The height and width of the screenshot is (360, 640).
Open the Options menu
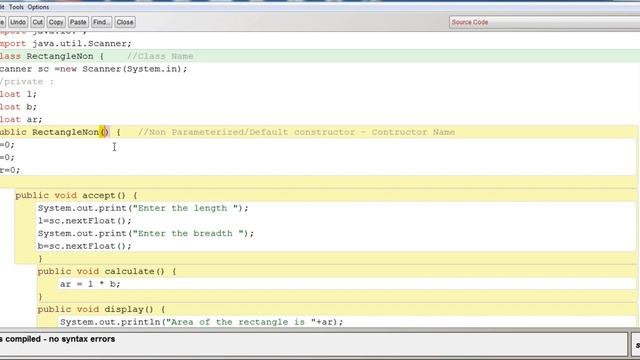coord(38,7)
